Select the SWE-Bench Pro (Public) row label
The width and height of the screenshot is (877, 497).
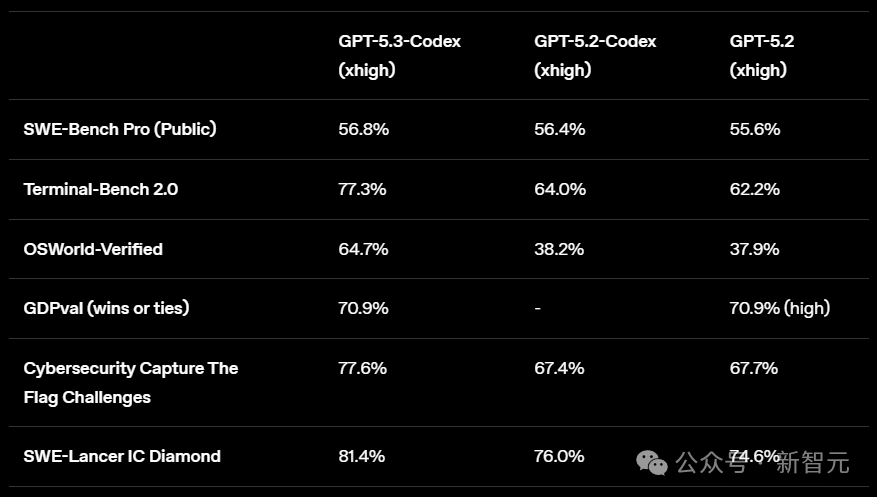[x=120, y=129]
